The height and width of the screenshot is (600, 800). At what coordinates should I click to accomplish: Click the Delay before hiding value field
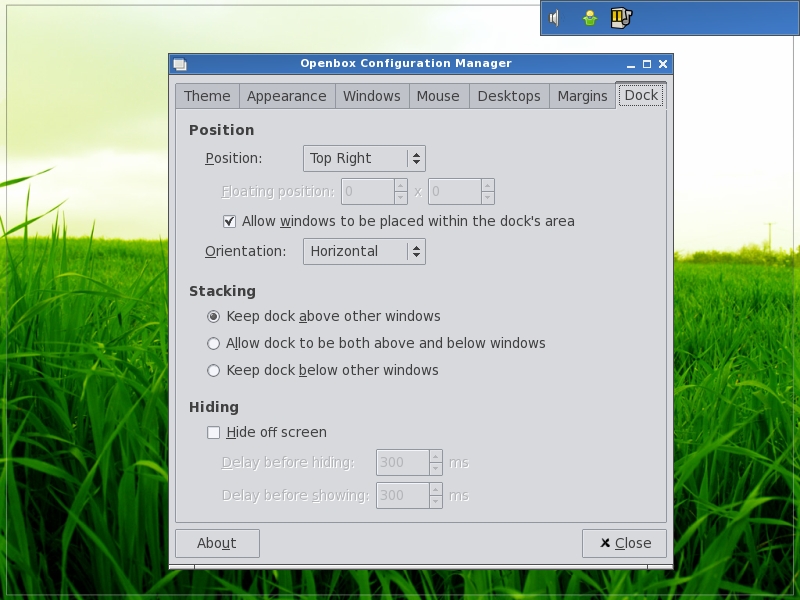point(403,462)
